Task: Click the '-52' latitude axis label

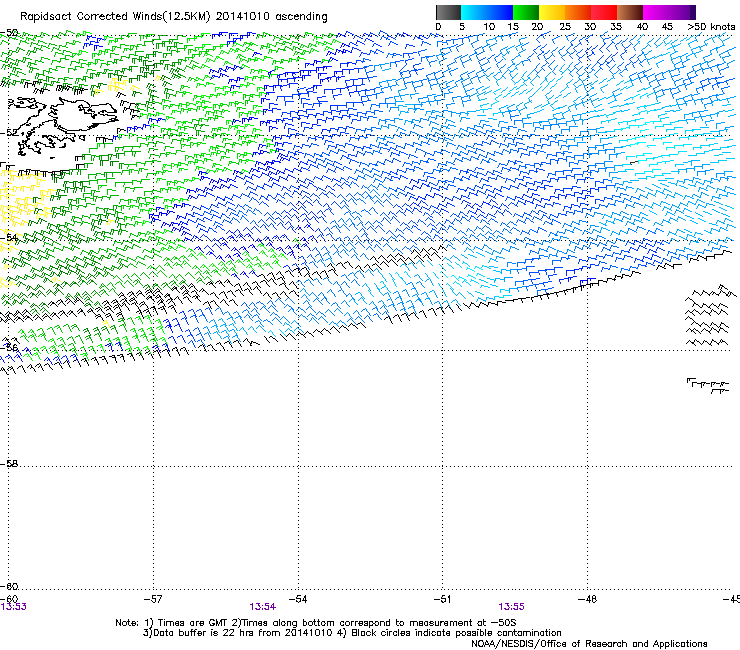Action: (9, 133)
